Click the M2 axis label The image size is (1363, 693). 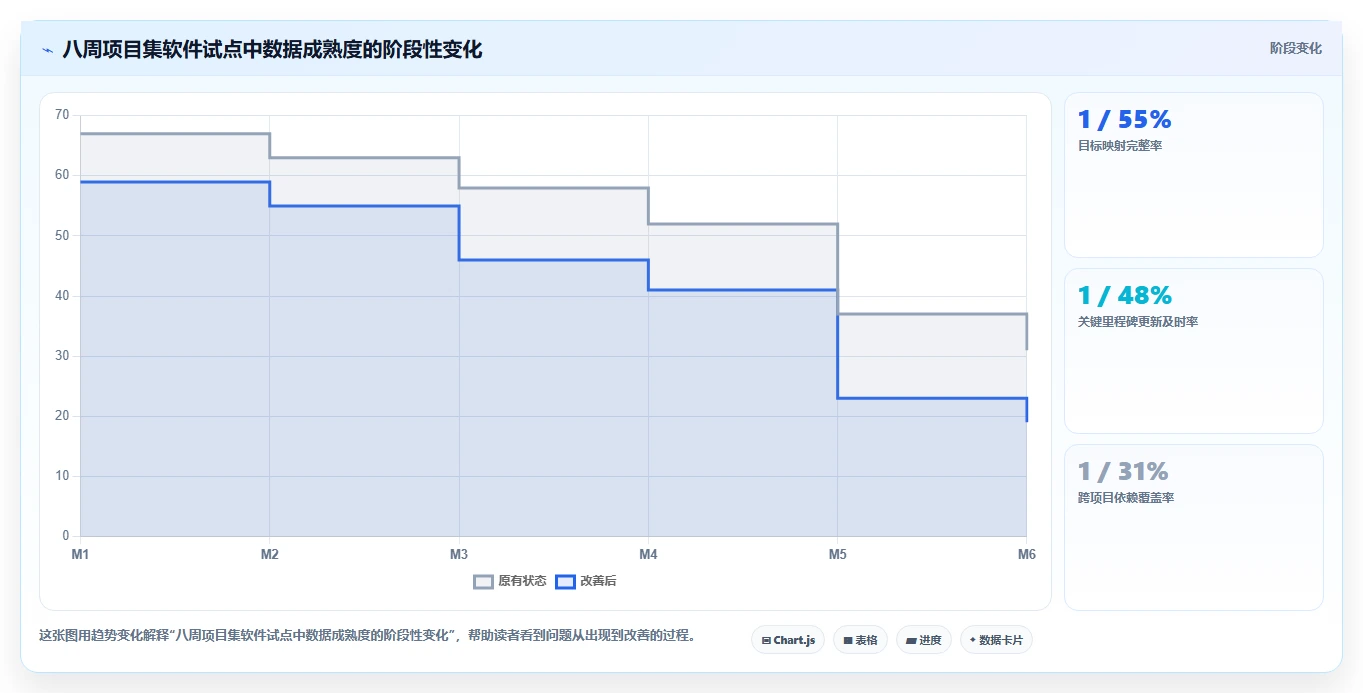[269, 554]
